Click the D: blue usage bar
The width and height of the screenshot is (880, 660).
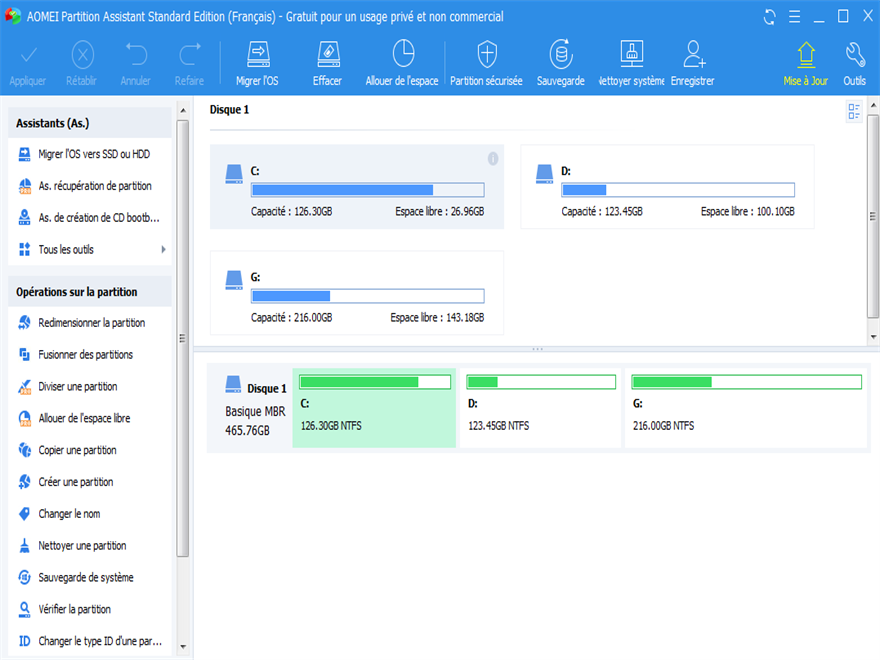678,190
